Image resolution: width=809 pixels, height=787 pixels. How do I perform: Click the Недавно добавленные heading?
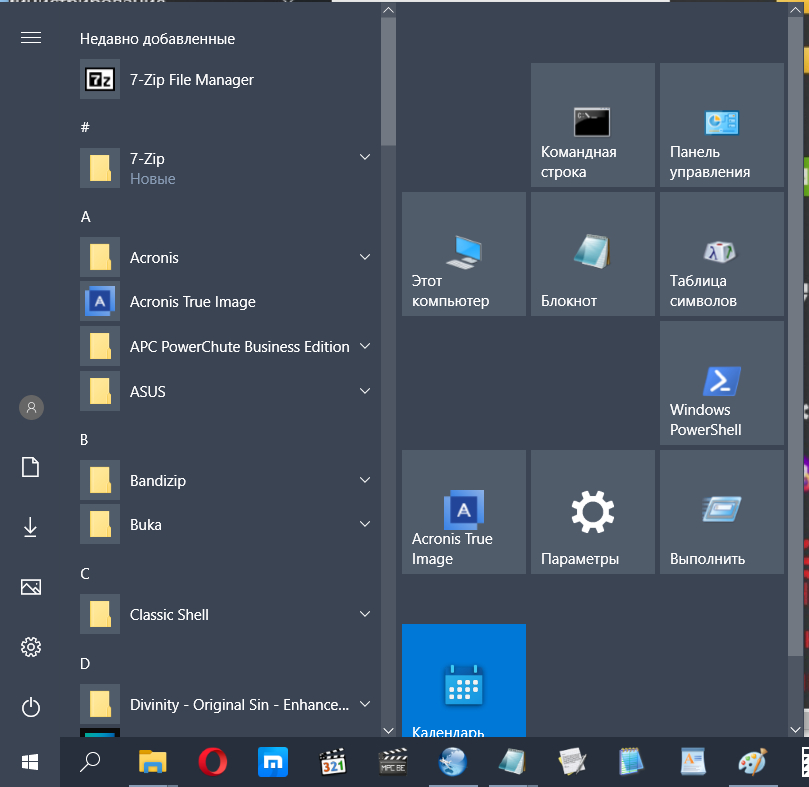[x=157, y=39]
